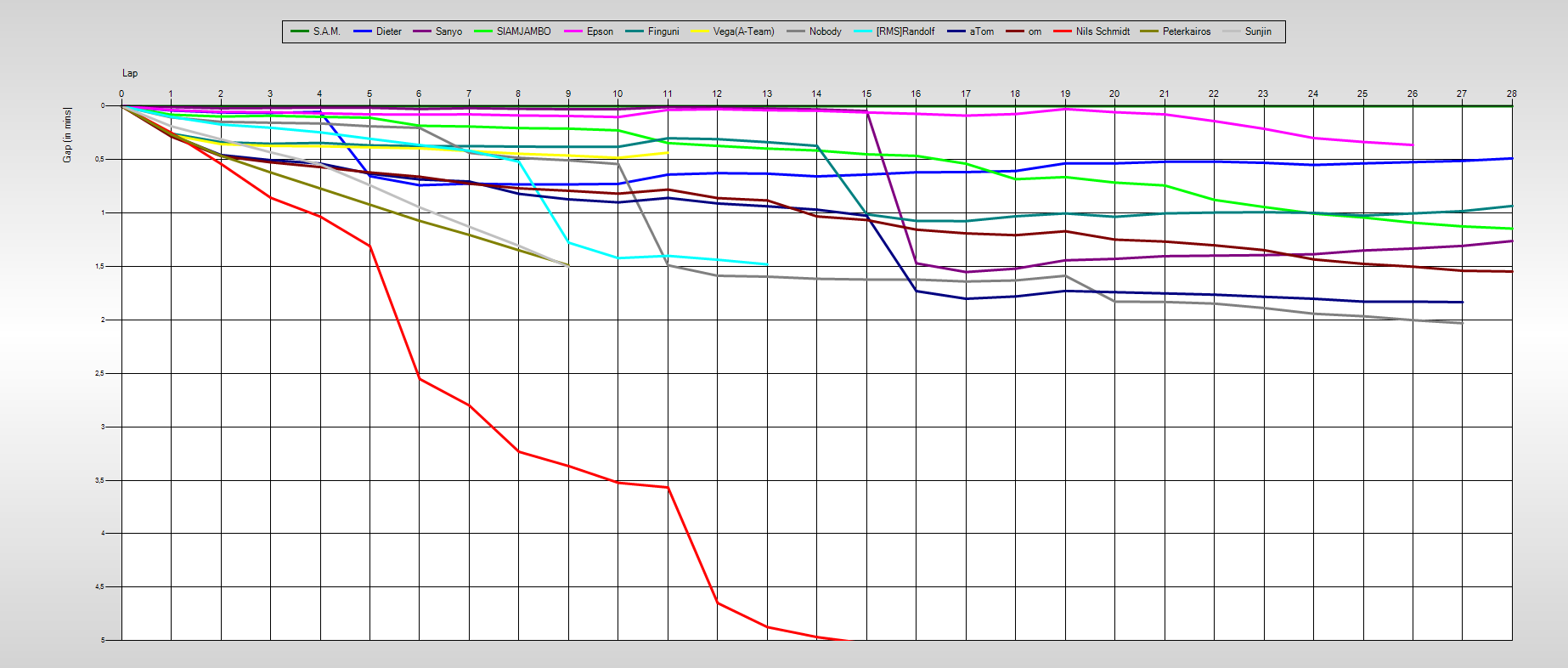The width and height of the screenshot is (1568, 668).
Task: Click the Peterkairos legend entry
Action: pyautogui.click(x=1186, y=31)
